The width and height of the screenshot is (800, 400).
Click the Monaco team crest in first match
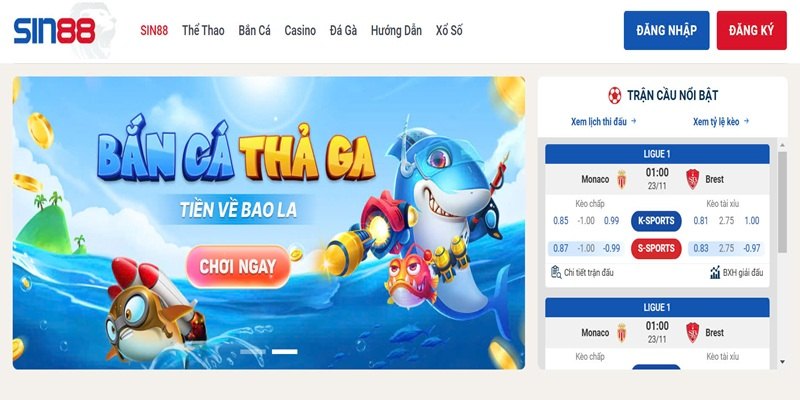coord(621,180)
